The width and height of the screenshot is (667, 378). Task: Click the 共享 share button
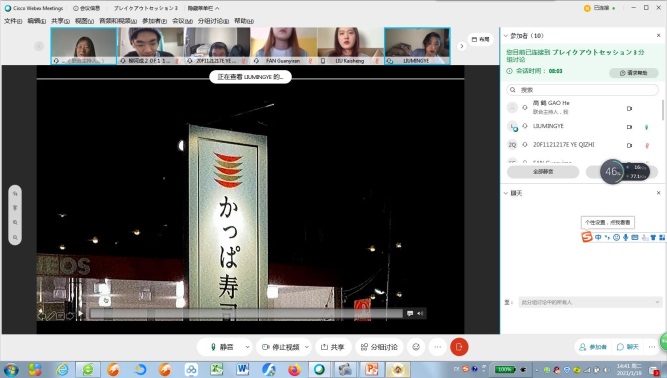[x=333, y=347]
